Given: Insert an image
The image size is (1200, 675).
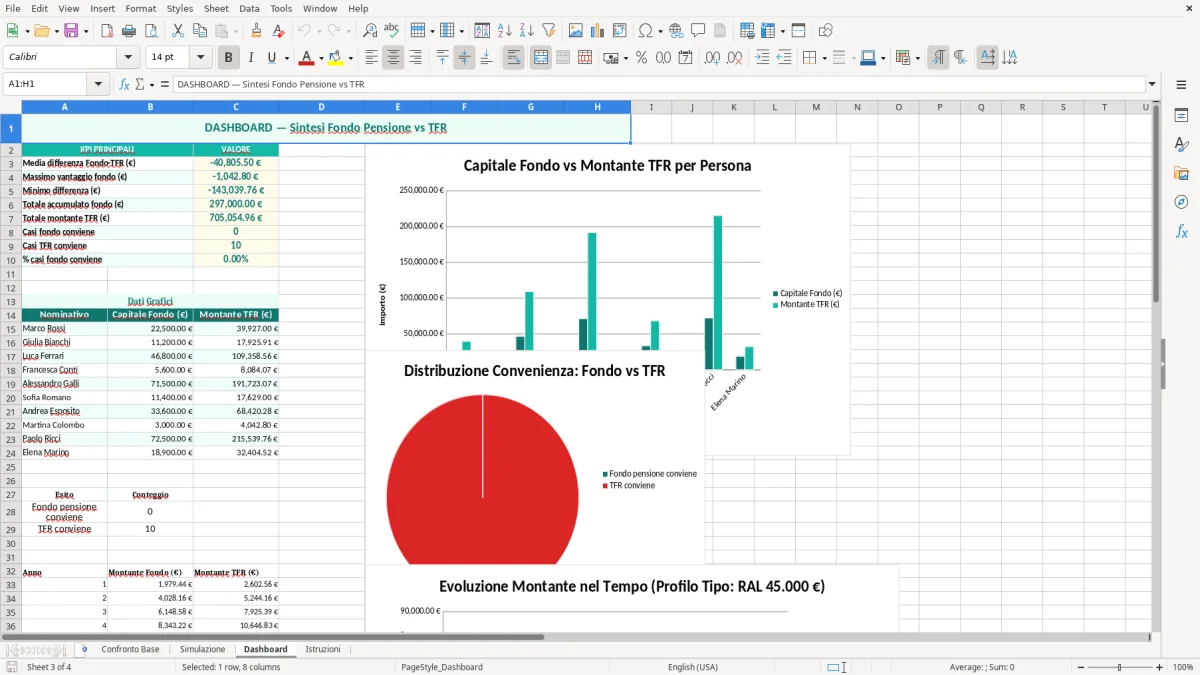Looking at the screenshot, I should click(x=576, y=31).
